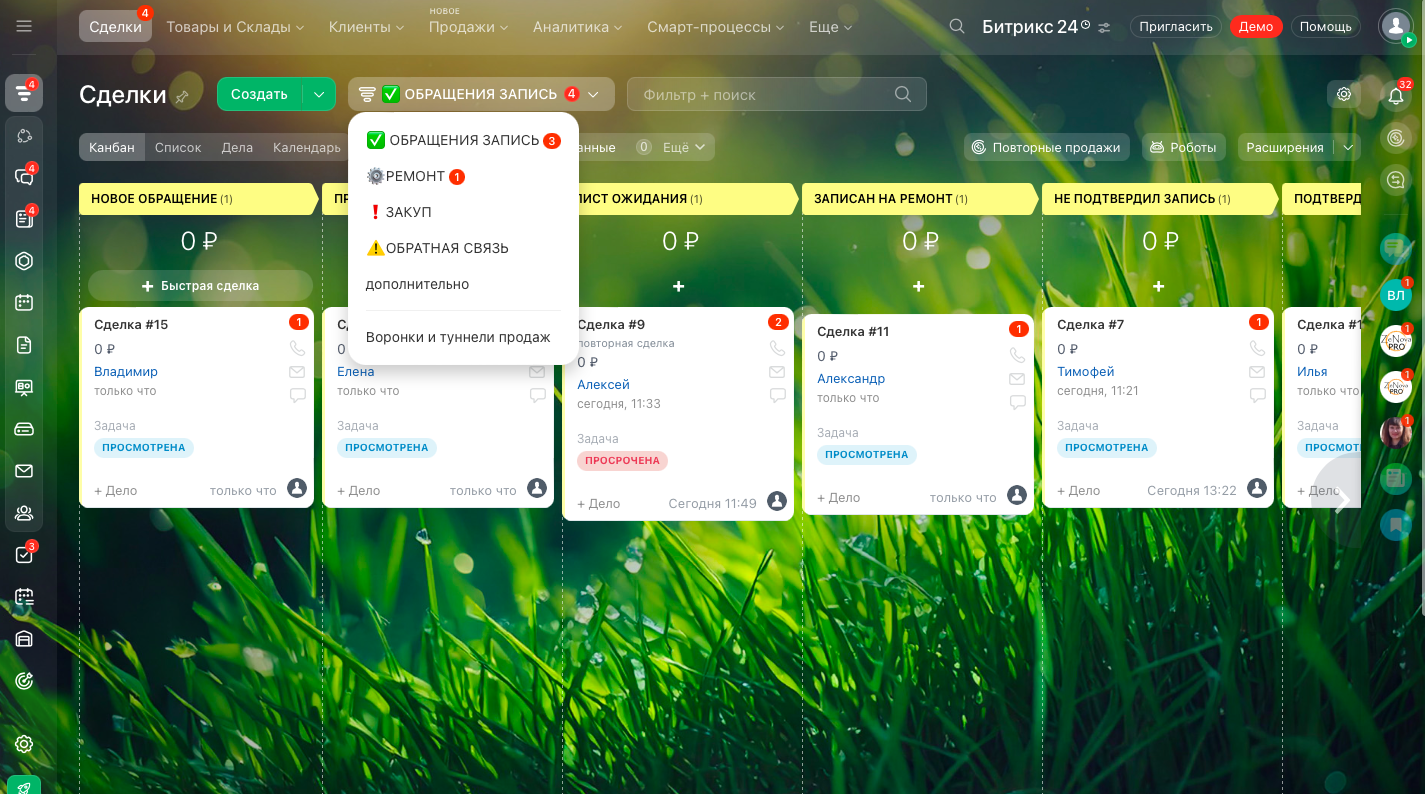This screenshot has height=794, width=1425.
Task: Expand the Расширения dropdown arrow
Action: 1347,147
